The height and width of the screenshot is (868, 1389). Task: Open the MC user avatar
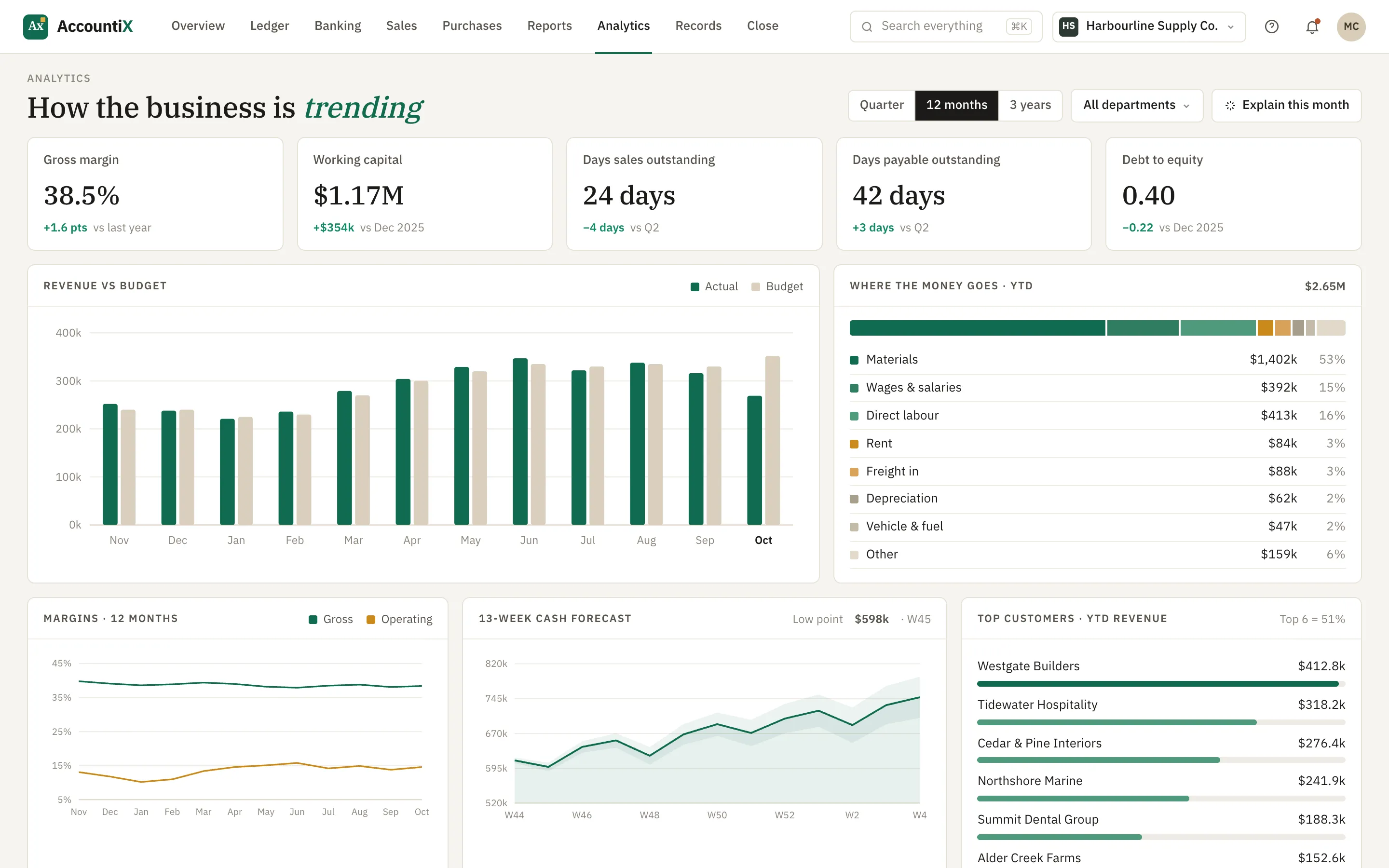tap(1351, 27)
